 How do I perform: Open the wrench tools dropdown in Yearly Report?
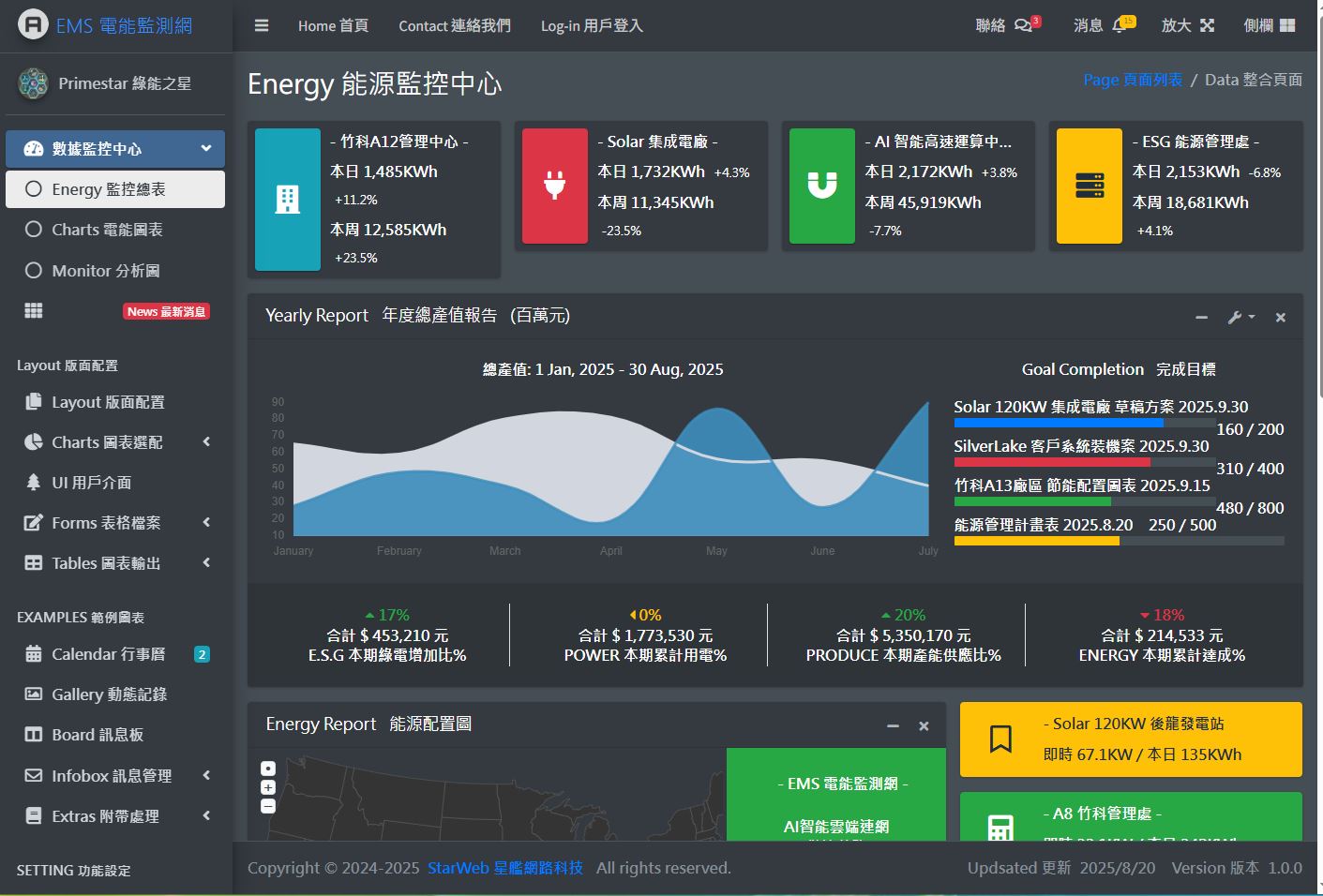tap(1240, 318)
